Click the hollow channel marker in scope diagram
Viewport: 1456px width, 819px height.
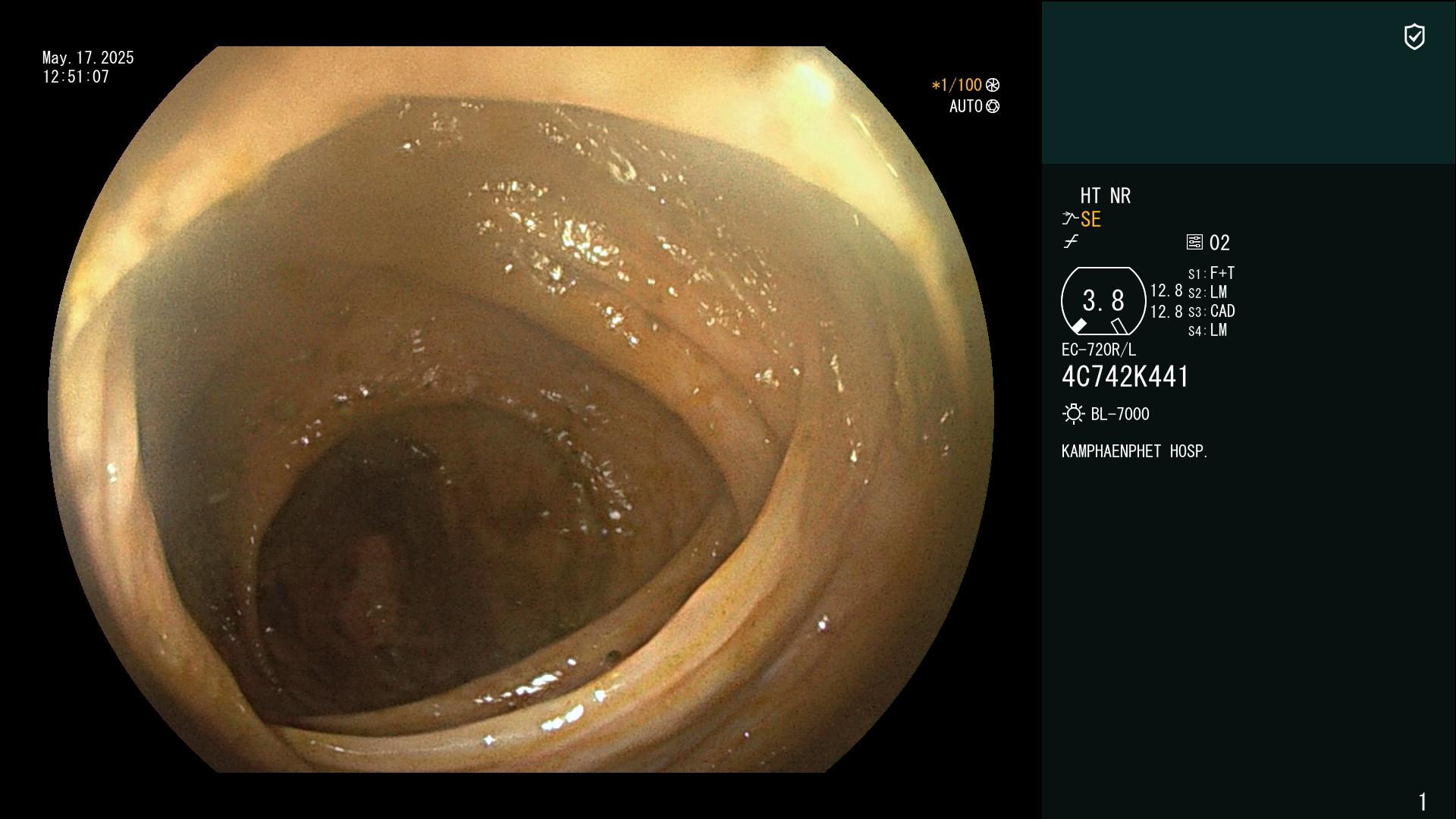tap(1119, 326)
